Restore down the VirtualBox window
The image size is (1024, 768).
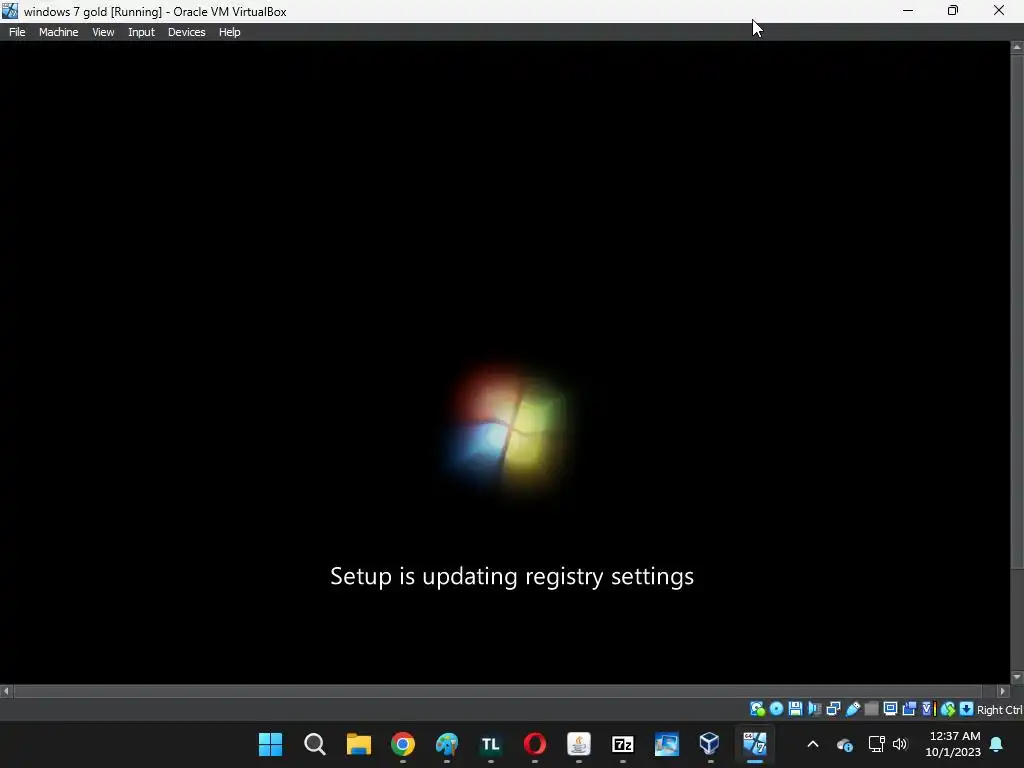click(953, 11)
